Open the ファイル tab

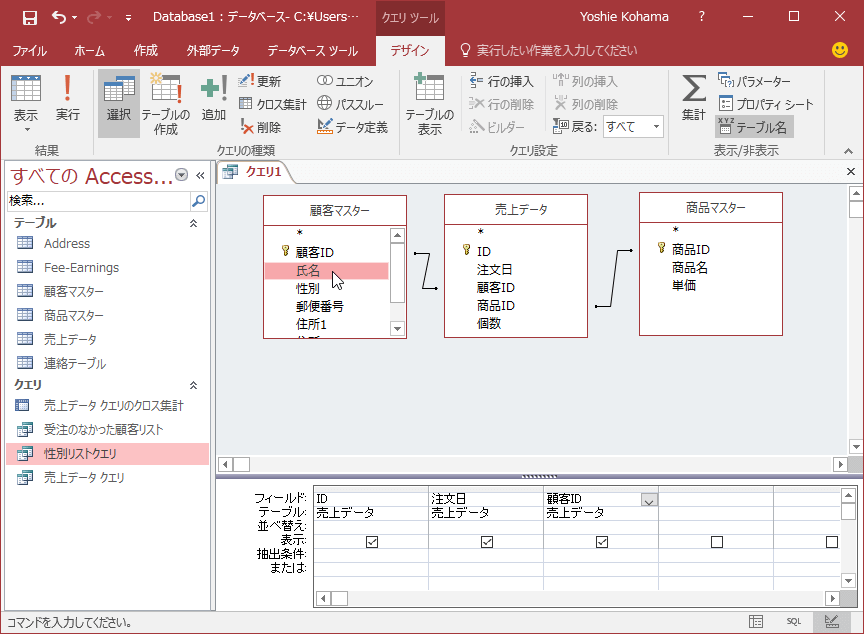coord(29,51)
